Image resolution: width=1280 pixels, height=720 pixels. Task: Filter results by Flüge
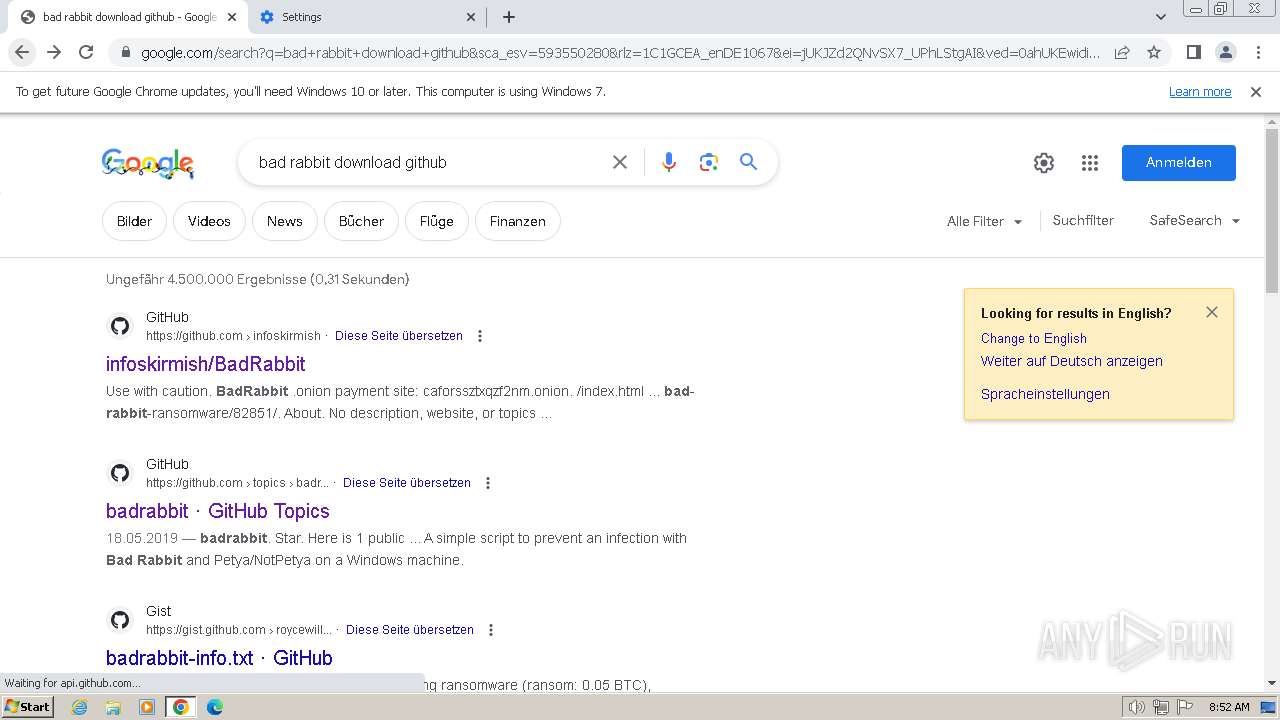[437, 221]
